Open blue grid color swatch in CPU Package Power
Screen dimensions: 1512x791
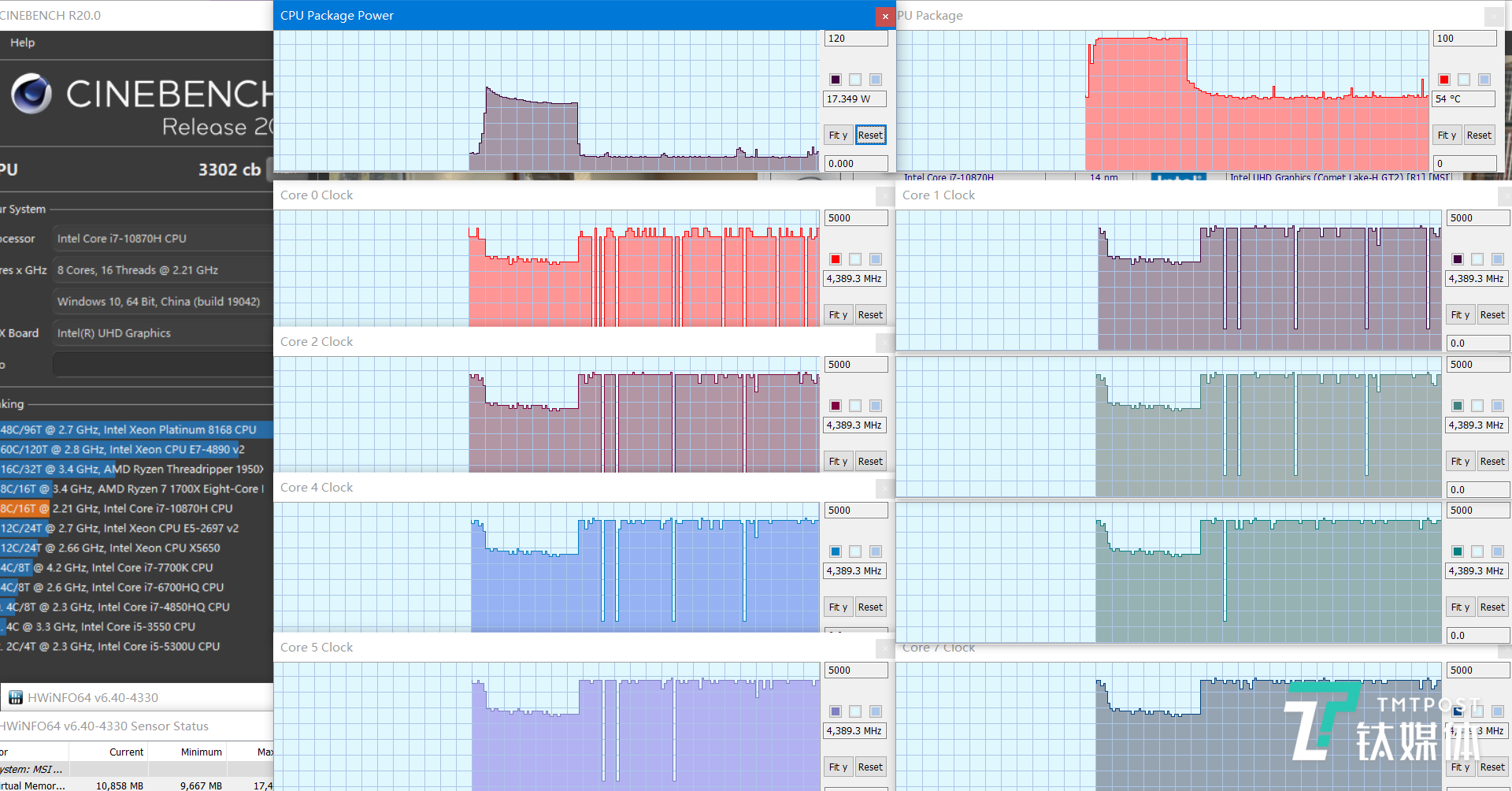(876, 80)
